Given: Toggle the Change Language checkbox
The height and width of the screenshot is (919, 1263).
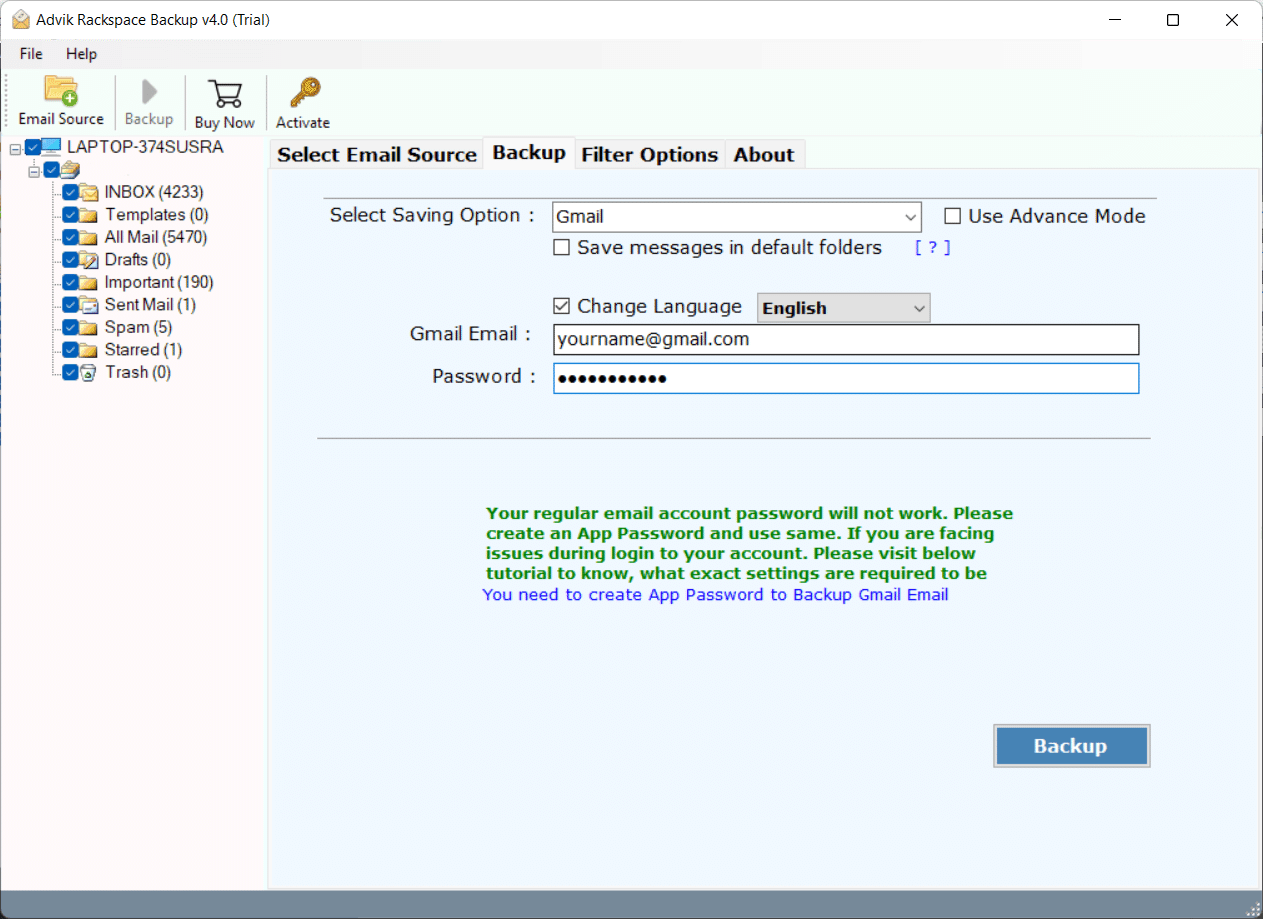Looking at the screenshot, I should [x=562, y=306].
